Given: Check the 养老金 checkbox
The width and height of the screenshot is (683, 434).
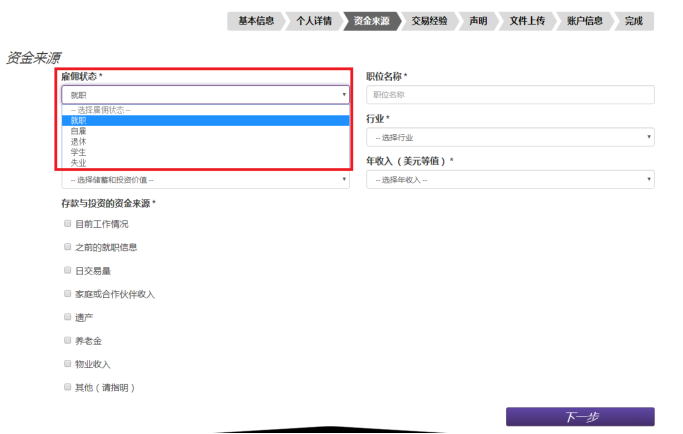Looking at the screenshot, I should click(68, 340).
